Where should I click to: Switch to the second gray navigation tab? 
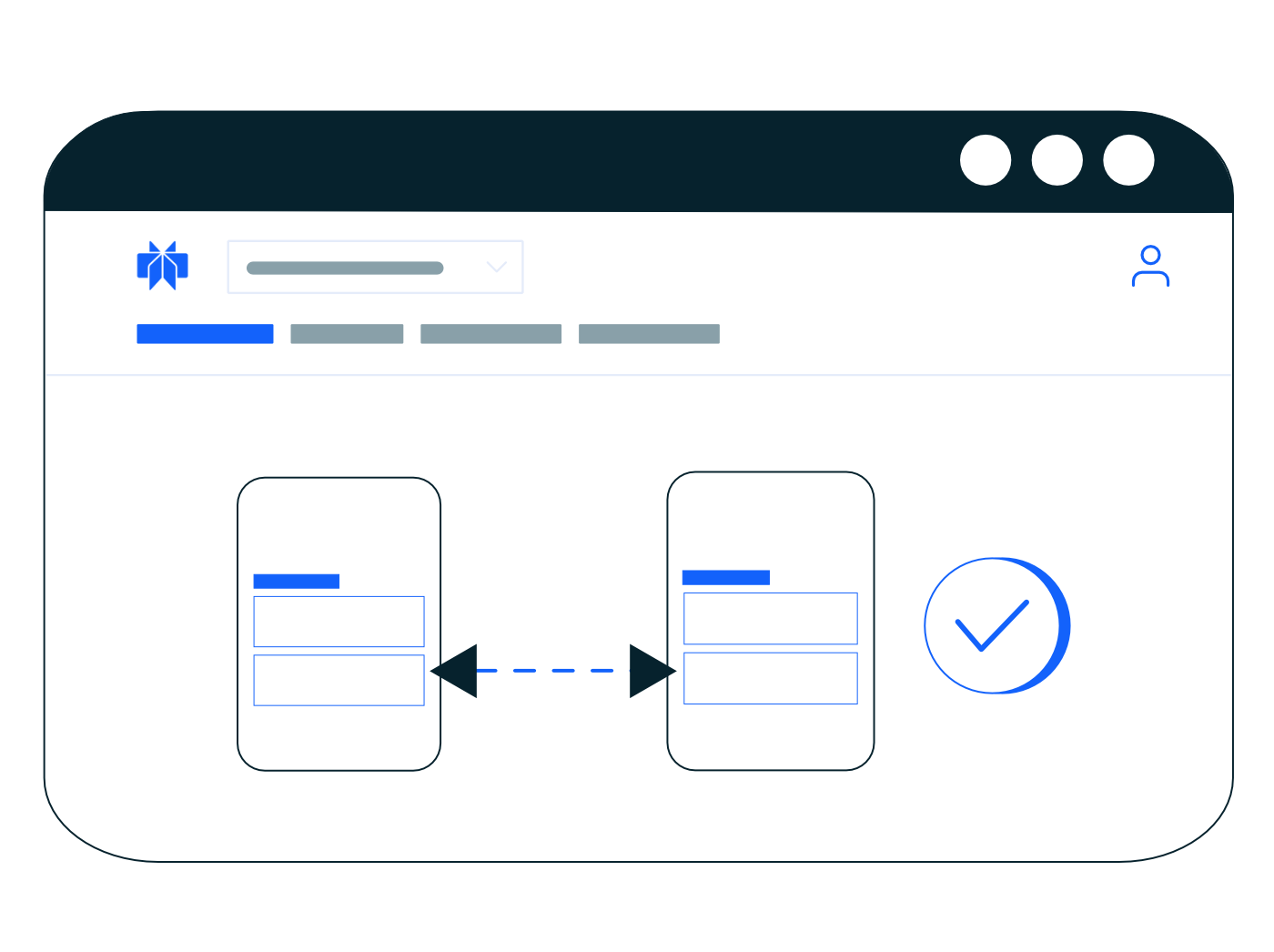point(347,334)
